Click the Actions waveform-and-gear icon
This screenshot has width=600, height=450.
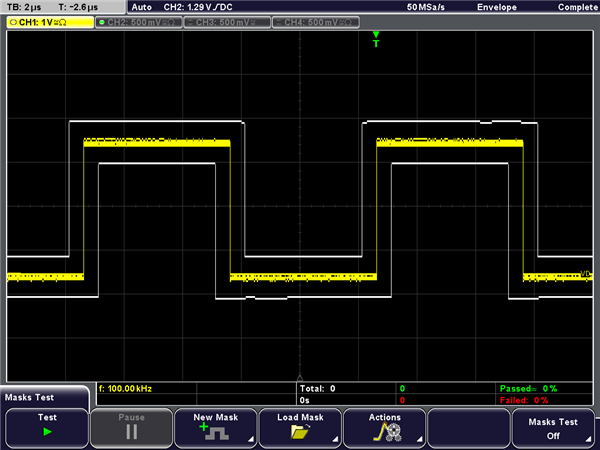click(x=385, y=433)
